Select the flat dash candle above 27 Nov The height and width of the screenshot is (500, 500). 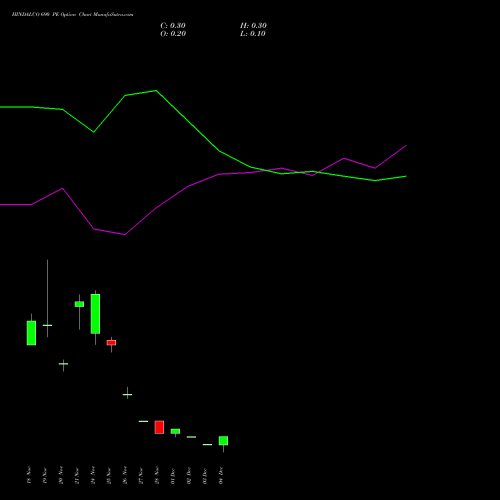(x=143, y=421)
